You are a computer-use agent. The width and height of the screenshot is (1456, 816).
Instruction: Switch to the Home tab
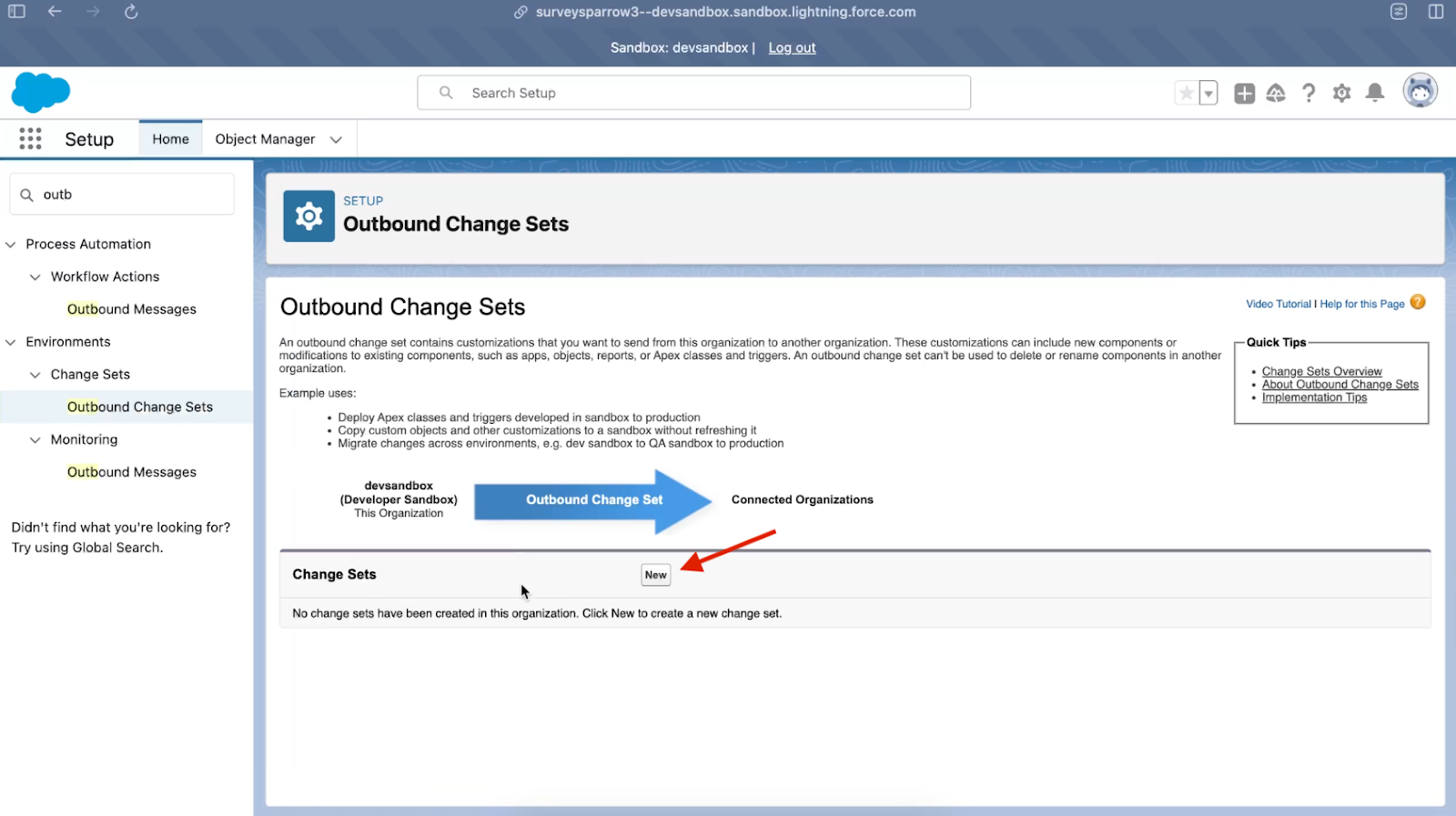coord(170,139)
